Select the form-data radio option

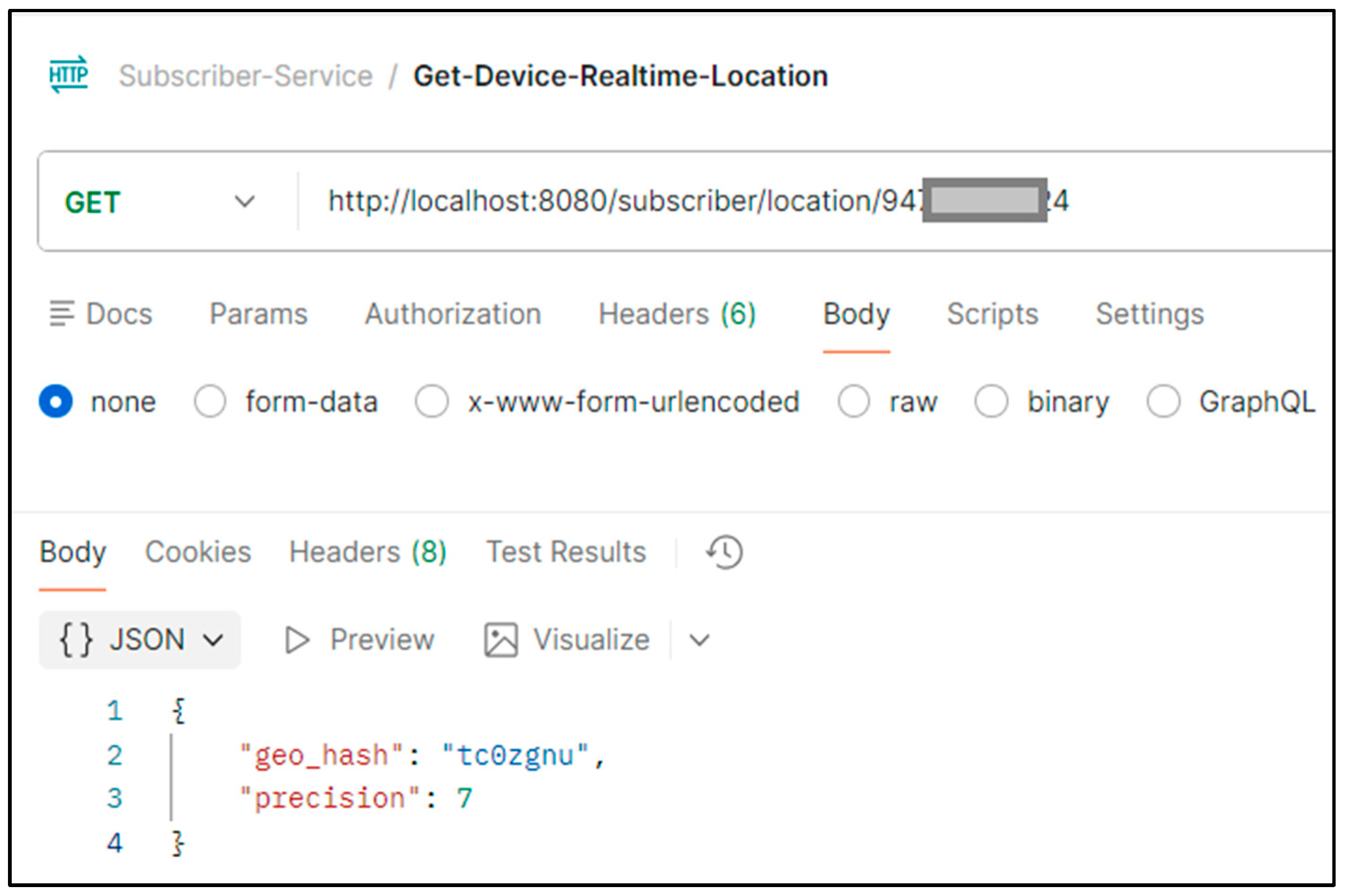[x=210, y=402]
